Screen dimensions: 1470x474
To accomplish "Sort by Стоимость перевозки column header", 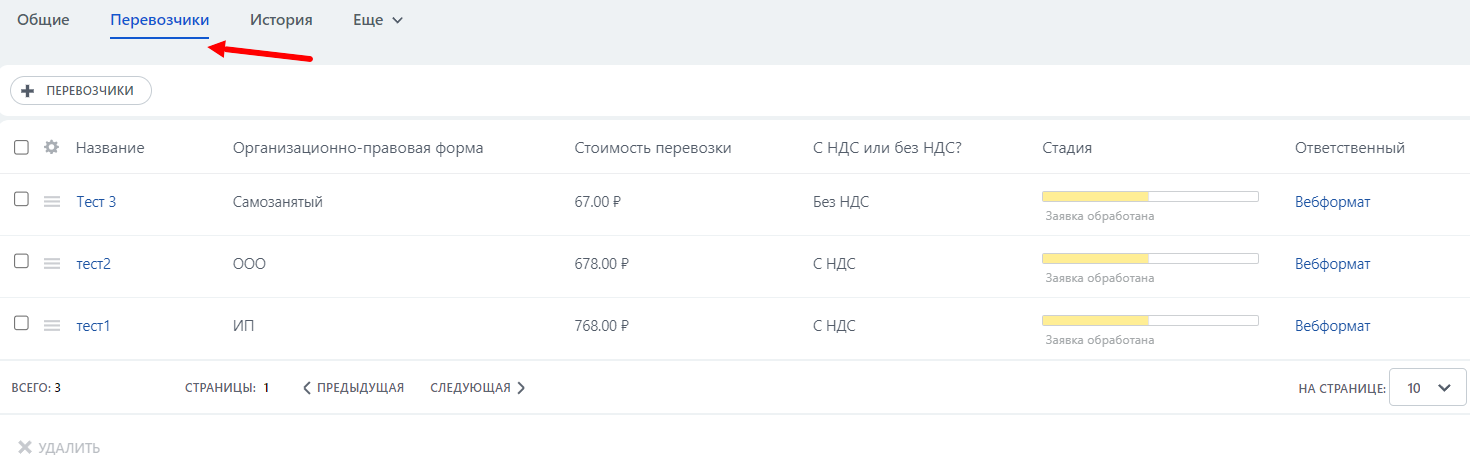I will [x=653, y=148].
